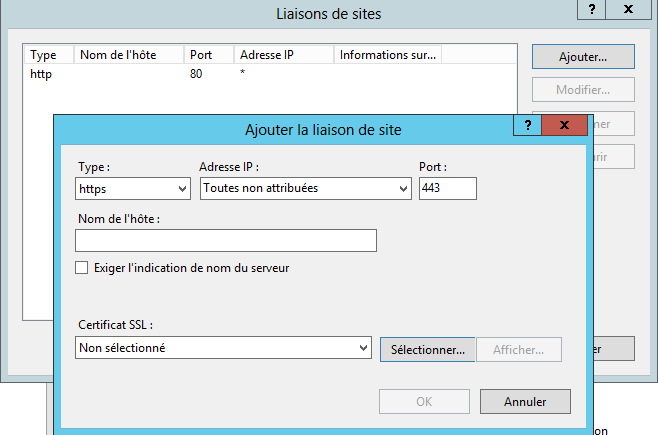Click the Nom de l'hôte column header
Screen dimensions: 658x435
[128, 55]
